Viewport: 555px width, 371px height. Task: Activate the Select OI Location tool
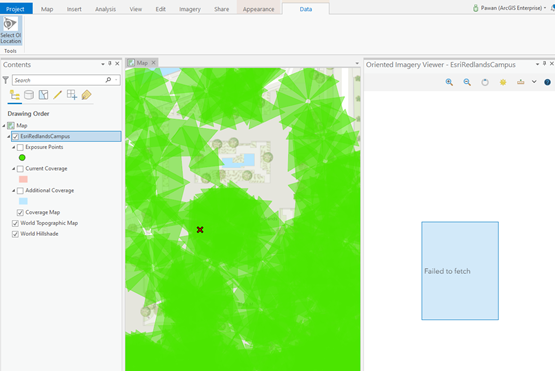click(x=11, y=30)
